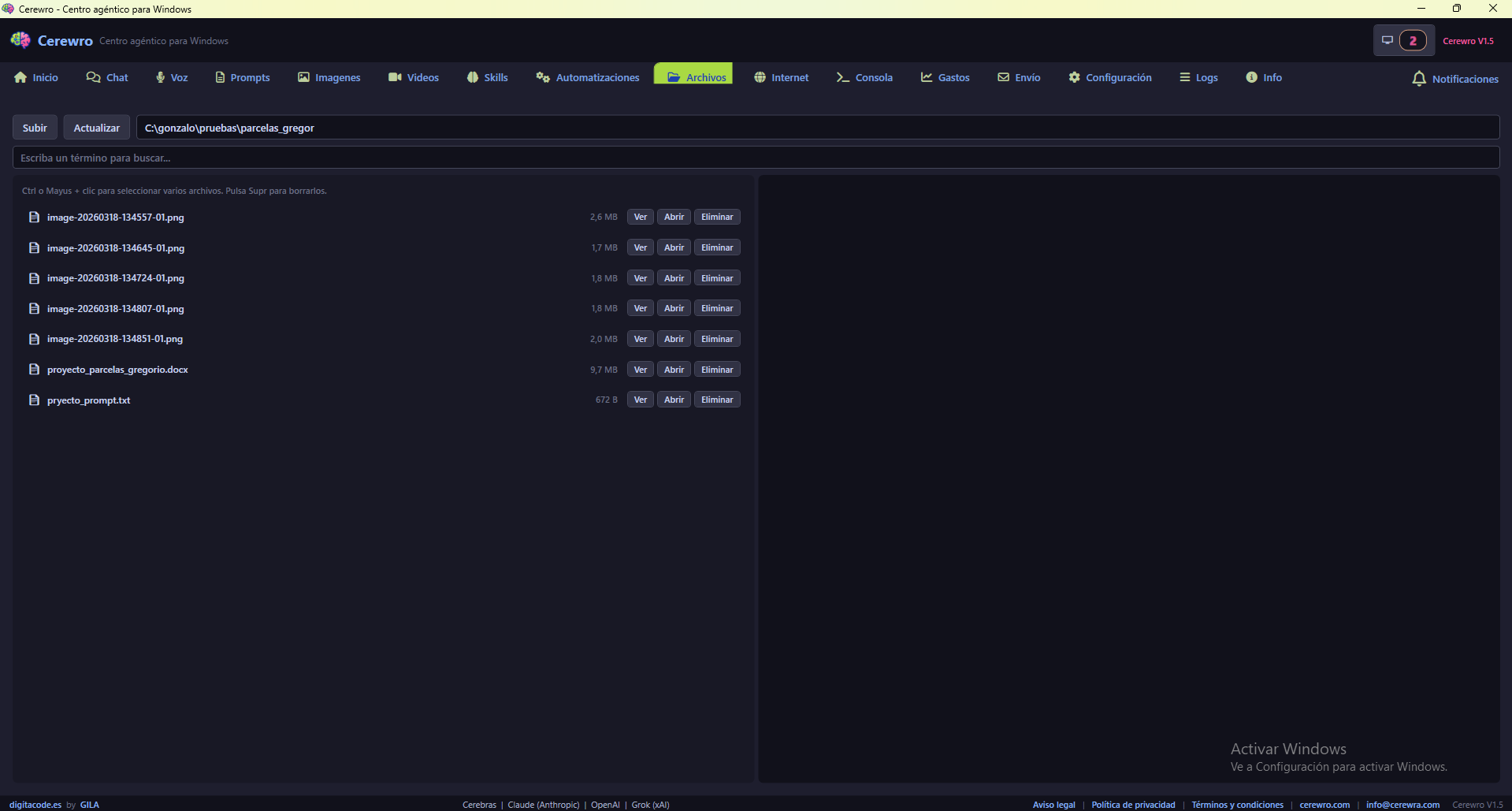1512x811 pixels.
Task: Click the folder path input field
Action: 816,128
